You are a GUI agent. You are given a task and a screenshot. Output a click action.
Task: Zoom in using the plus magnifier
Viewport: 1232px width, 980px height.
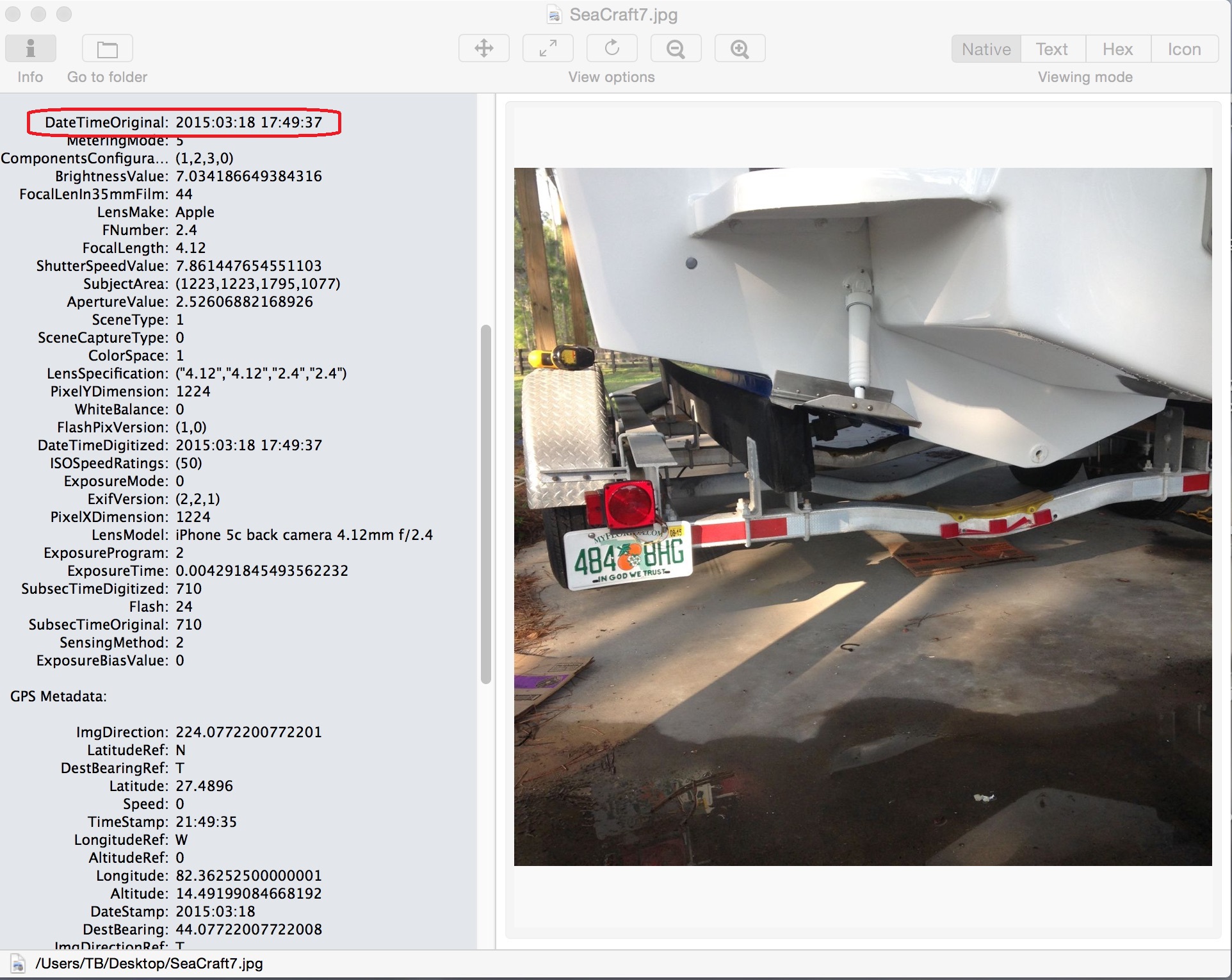[740, 49]
